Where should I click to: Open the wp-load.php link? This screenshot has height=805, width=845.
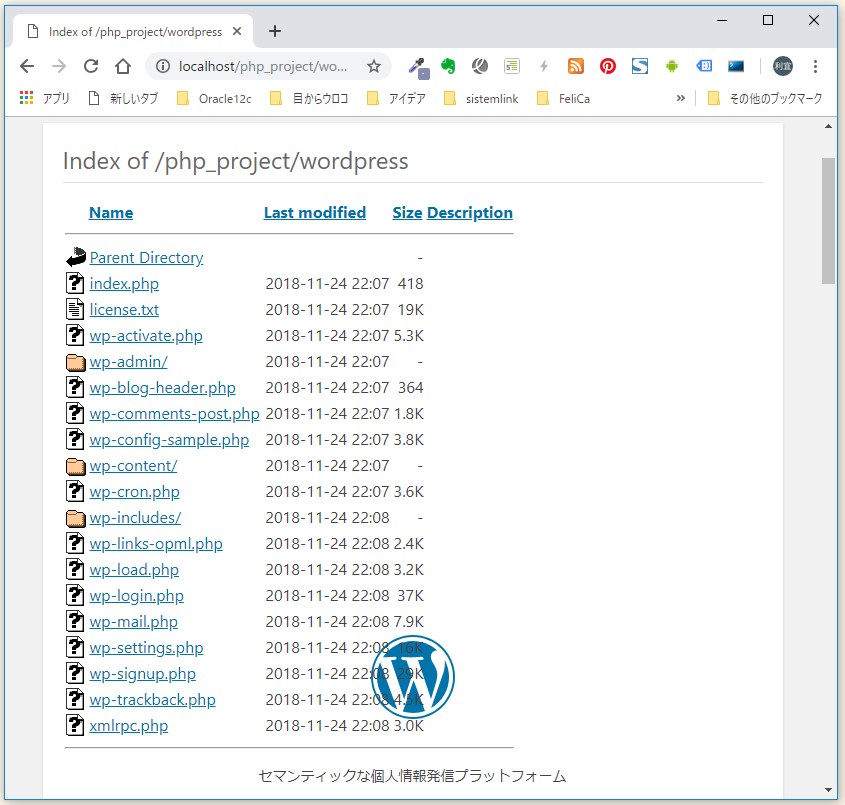pyautogui.click(x=134, y=570)
